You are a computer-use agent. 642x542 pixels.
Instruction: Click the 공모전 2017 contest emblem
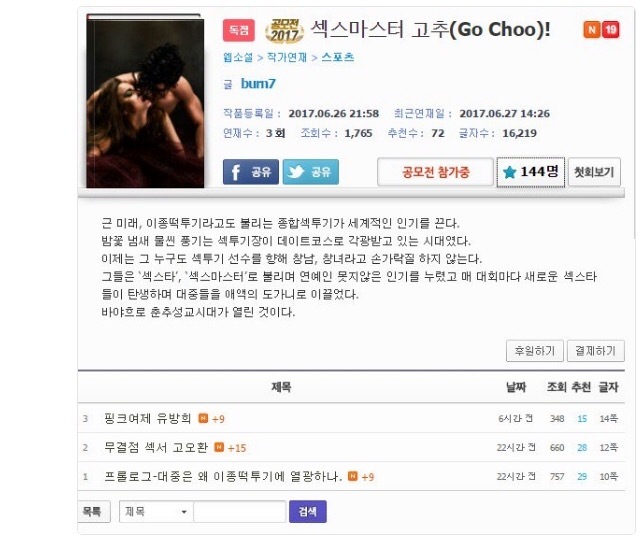click(285, 31)
